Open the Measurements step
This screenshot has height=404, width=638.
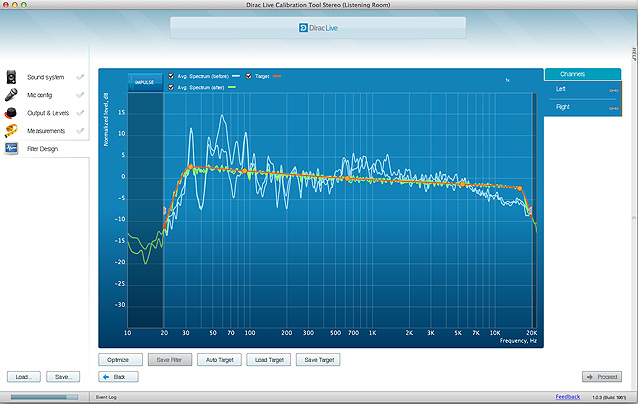(x=45, y=131)
